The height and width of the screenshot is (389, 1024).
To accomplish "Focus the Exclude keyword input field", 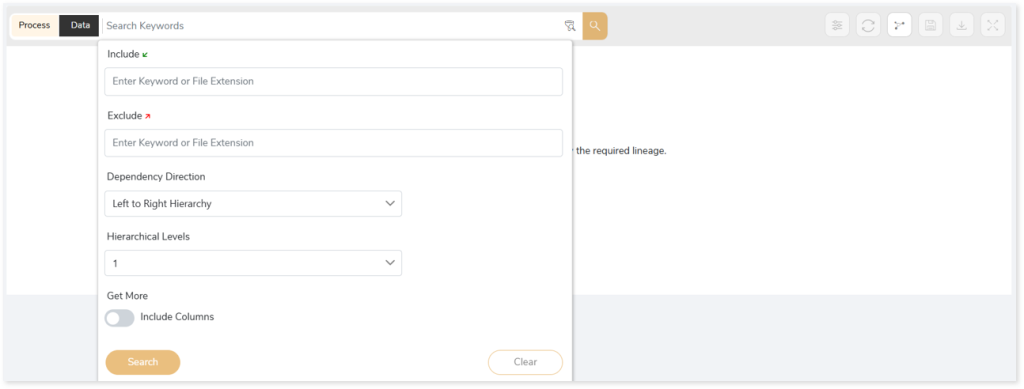I will (x=333, y=142).
